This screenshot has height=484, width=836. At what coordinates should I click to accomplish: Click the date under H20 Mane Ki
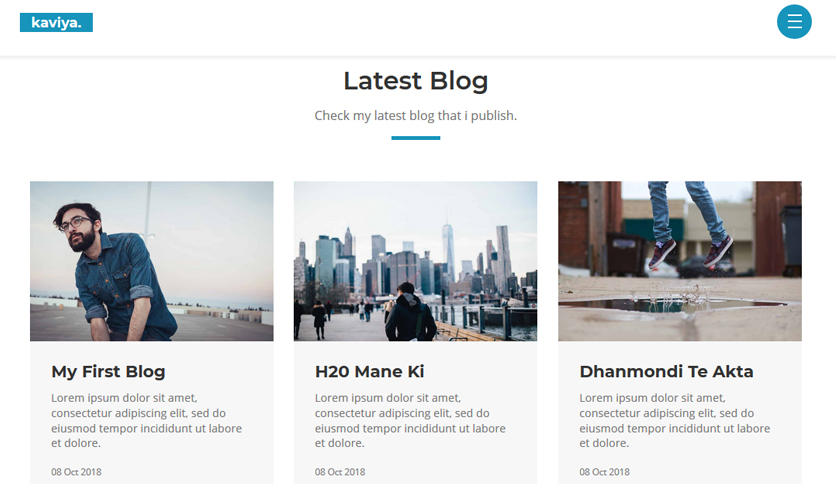click(340, 472)
